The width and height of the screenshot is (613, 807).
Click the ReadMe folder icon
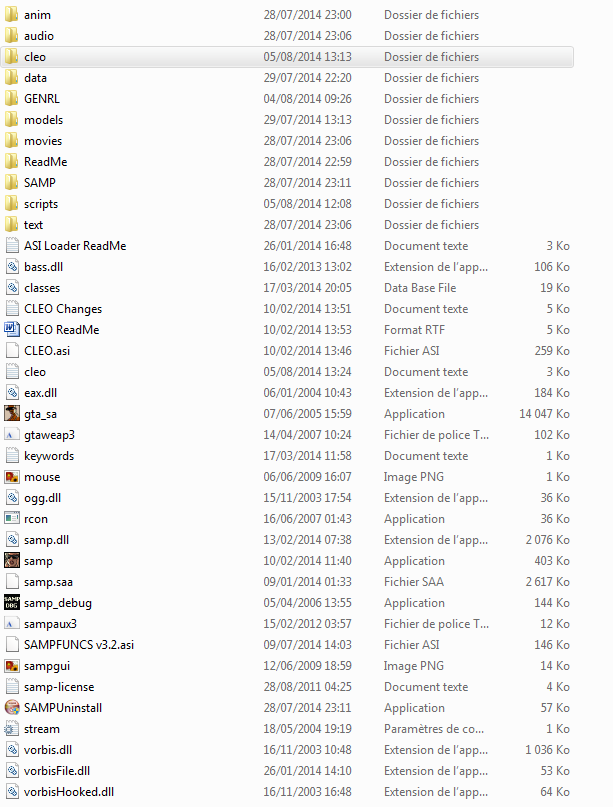tap(12, 162)
